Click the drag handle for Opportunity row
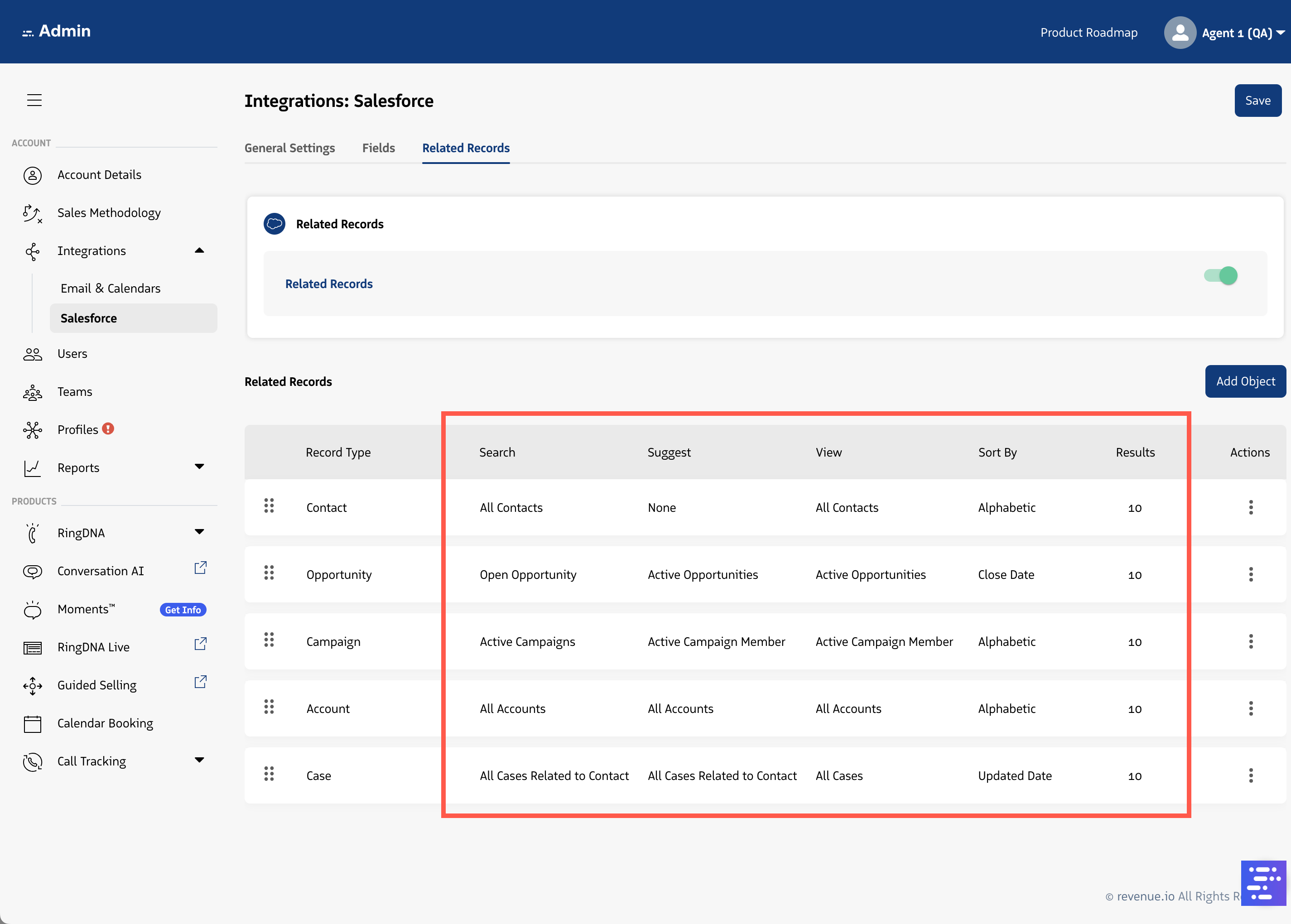Viewport: 1291px width, 924px height. 269,573
